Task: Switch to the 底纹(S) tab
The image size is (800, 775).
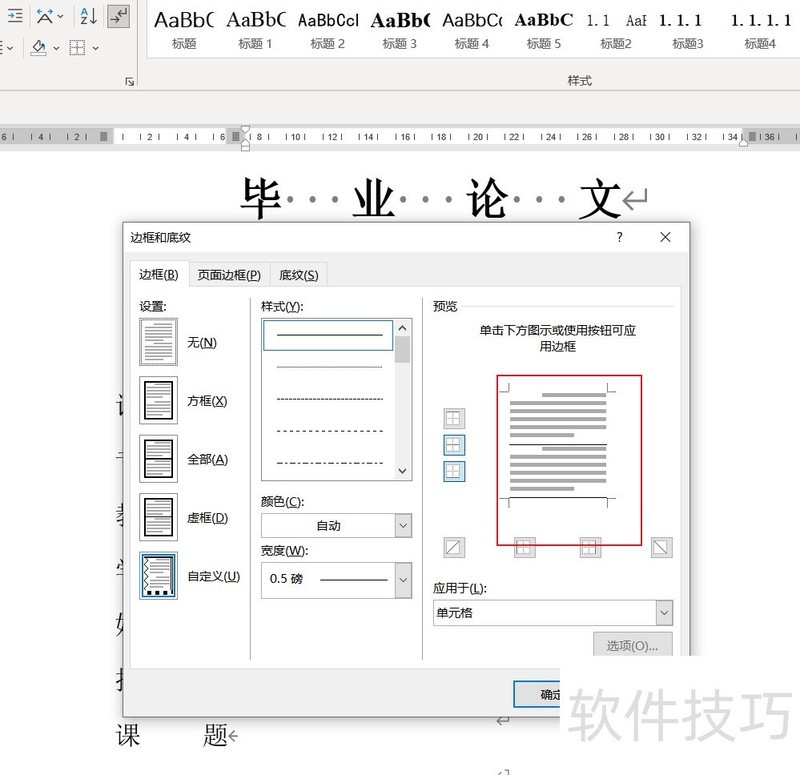Action: pos(298,275)
